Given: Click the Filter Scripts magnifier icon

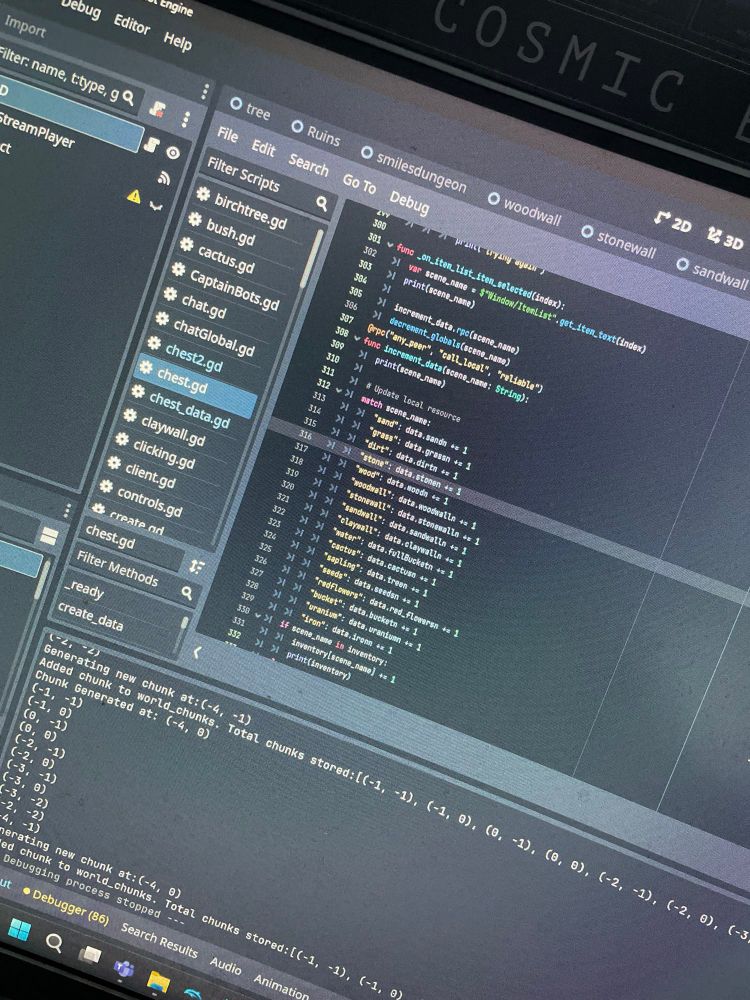Looking at the screenshot, I should 322,203.
